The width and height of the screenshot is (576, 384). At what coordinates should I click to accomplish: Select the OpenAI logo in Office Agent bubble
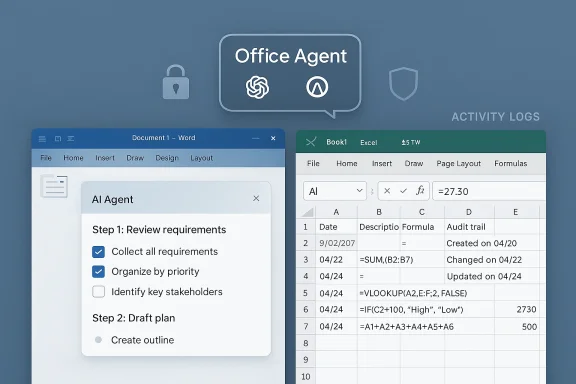[257, 87]
